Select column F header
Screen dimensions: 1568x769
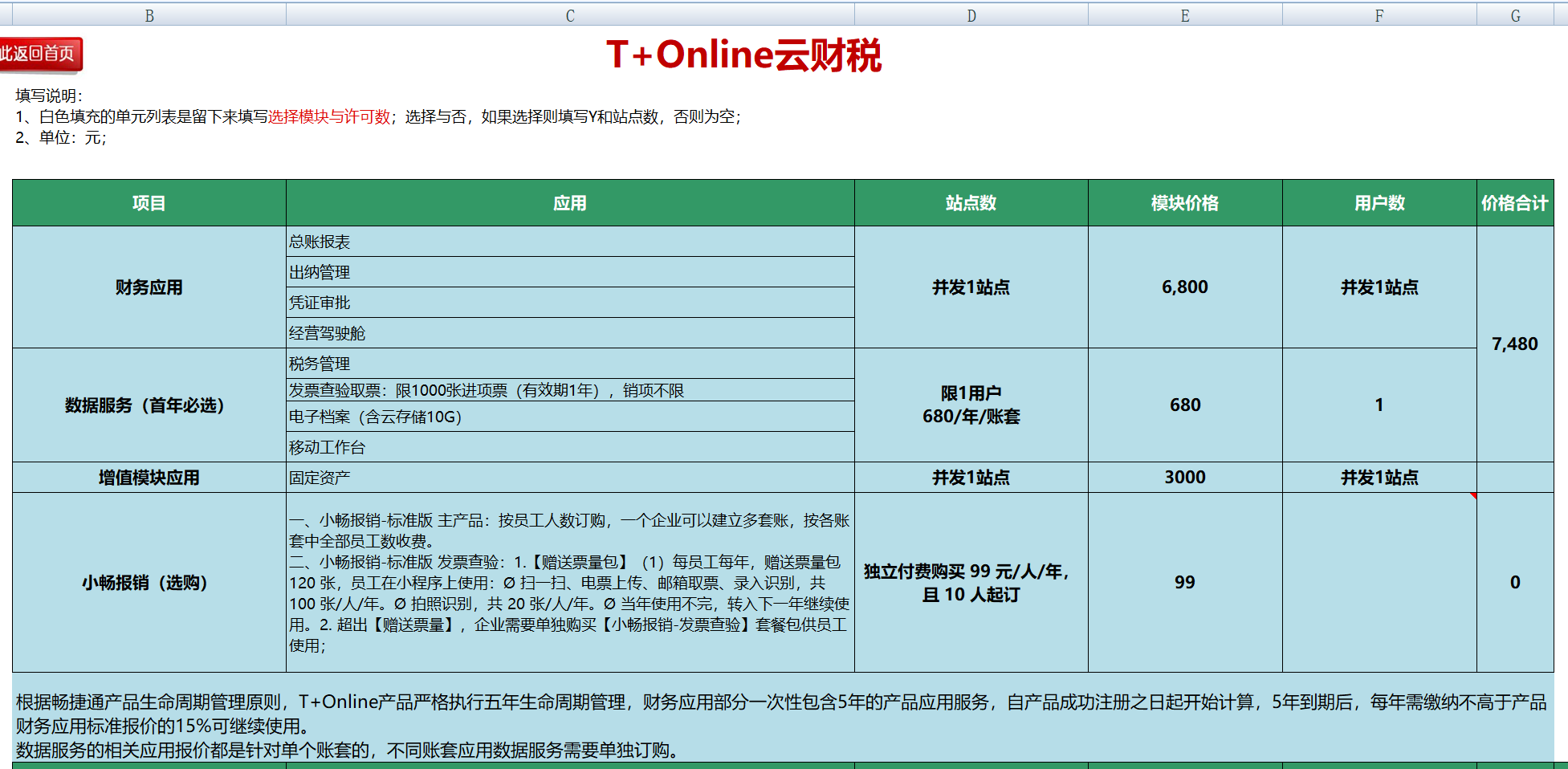coord(1379,15)
